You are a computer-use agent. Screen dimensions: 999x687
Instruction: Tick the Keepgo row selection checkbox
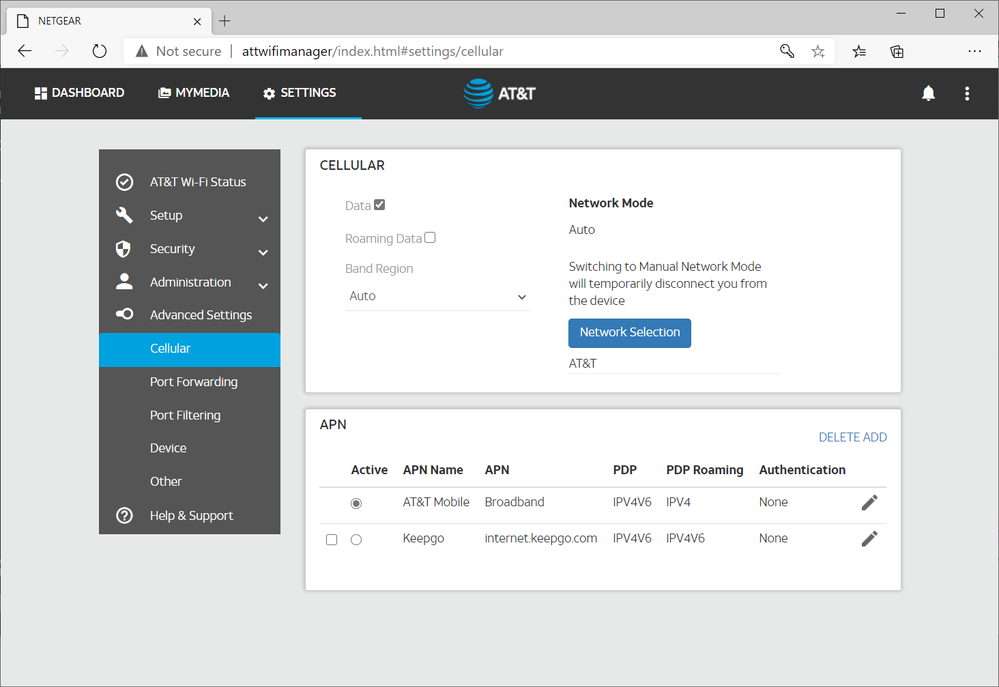click(x=332, y=539)
